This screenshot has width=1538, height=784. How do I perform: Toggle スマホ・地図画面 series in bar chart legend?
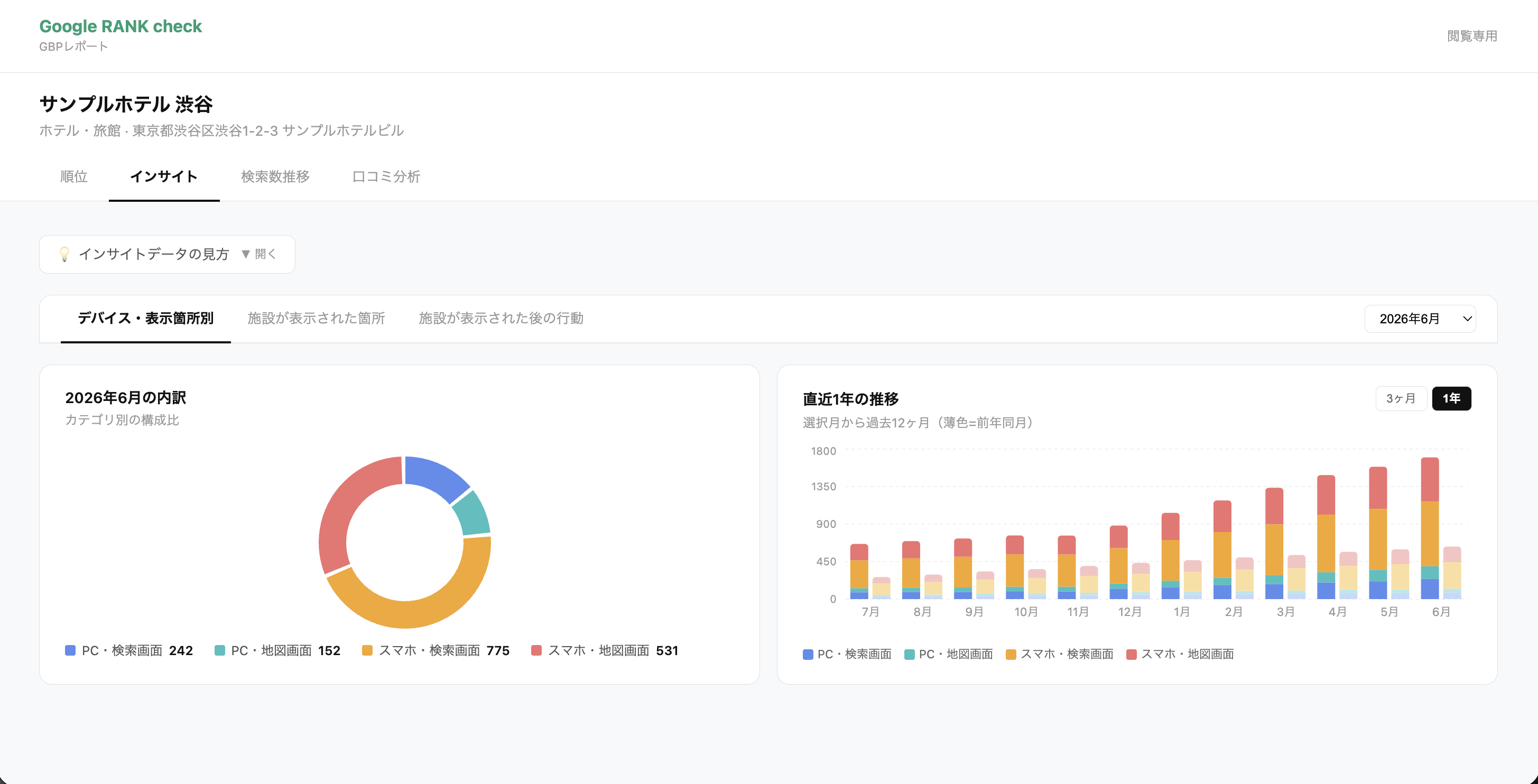[1180, 654]
